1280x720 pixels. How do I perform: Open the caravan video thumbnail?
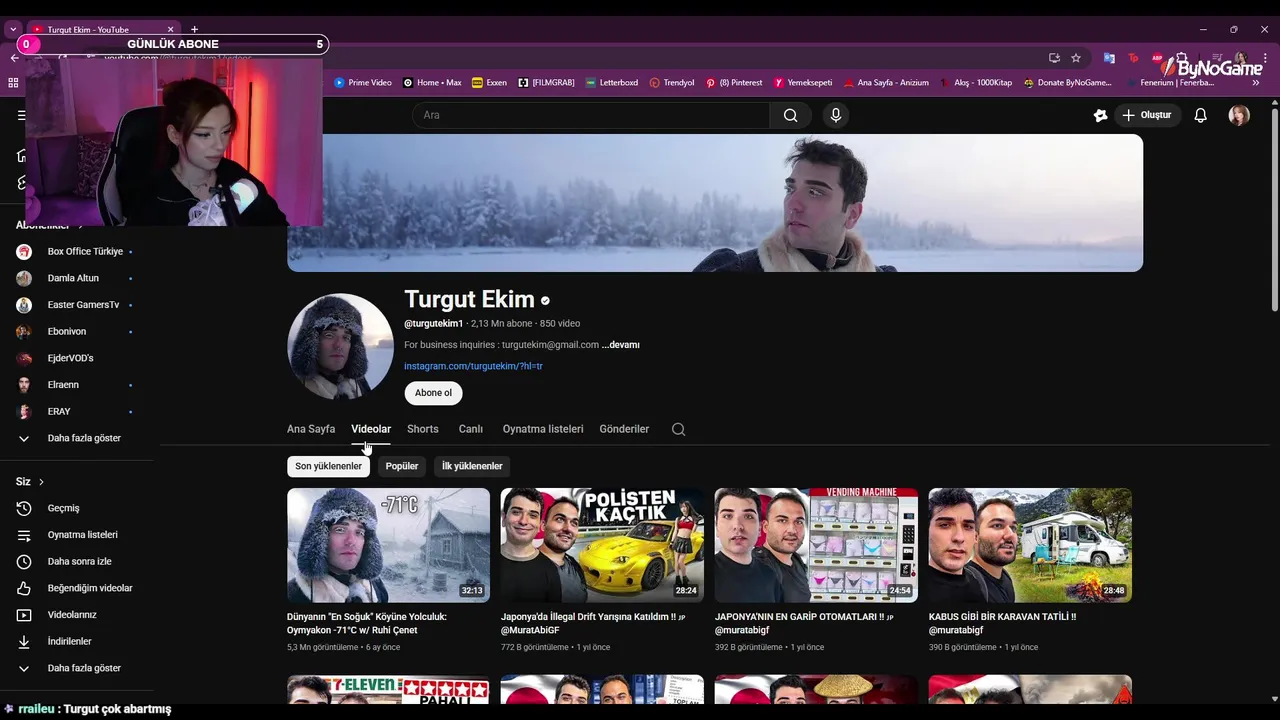(x=1030, y=545)
